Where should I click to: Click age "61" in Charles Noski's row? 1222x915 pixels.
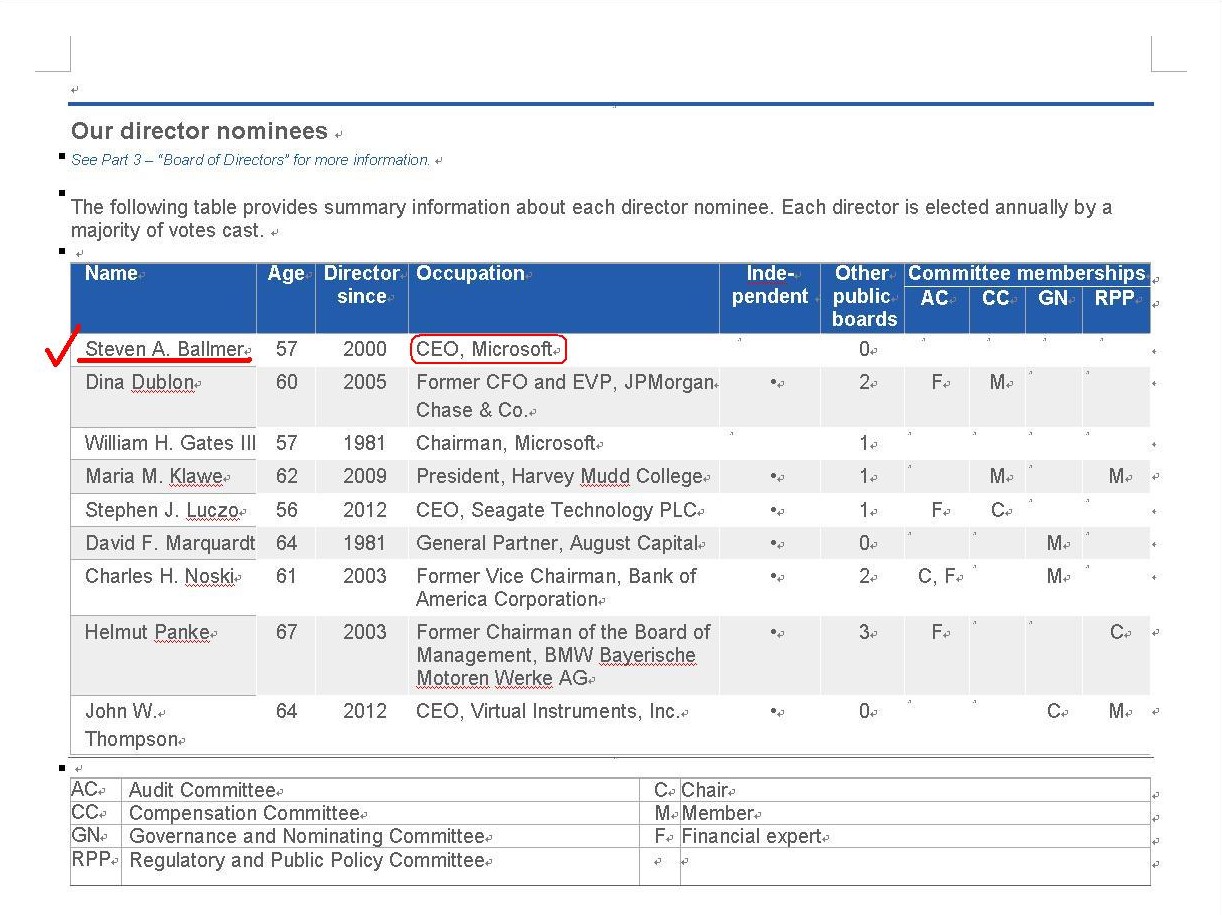click(286, 576)
